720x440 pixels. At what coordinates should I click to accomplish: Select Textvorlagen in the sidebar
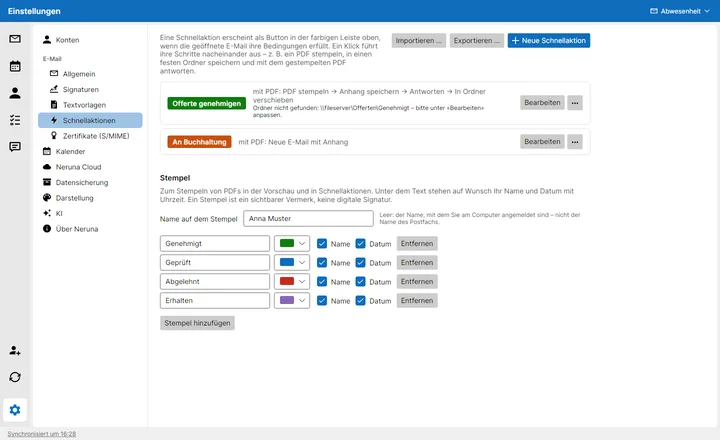[90, 105]
